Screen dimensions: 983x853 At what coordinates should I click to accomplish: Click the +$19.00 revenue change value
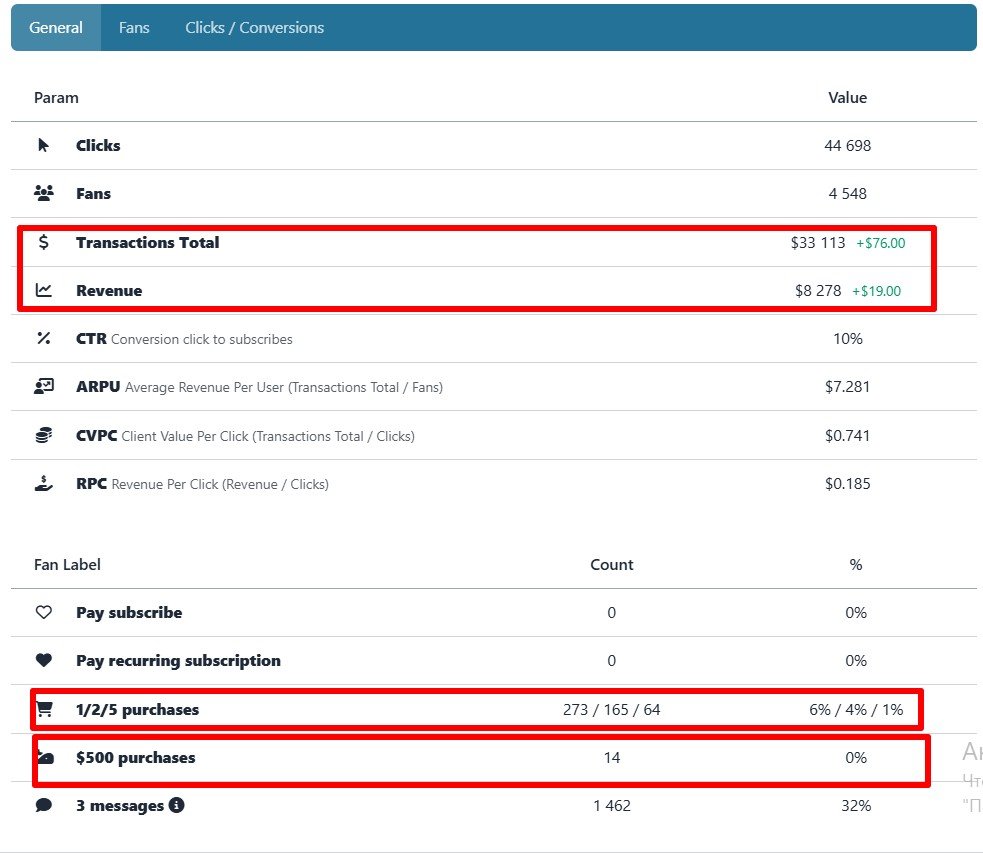tap(876, 291)
